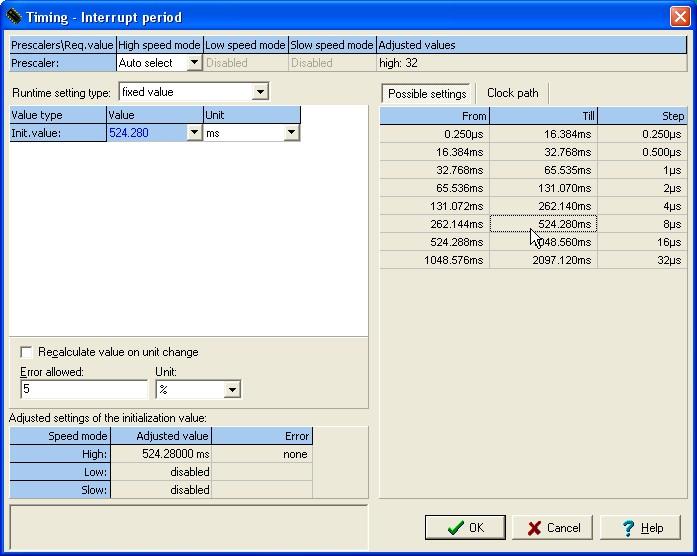
Task: Click the 524.280 Init.value cell
Action: pos(147,133)
